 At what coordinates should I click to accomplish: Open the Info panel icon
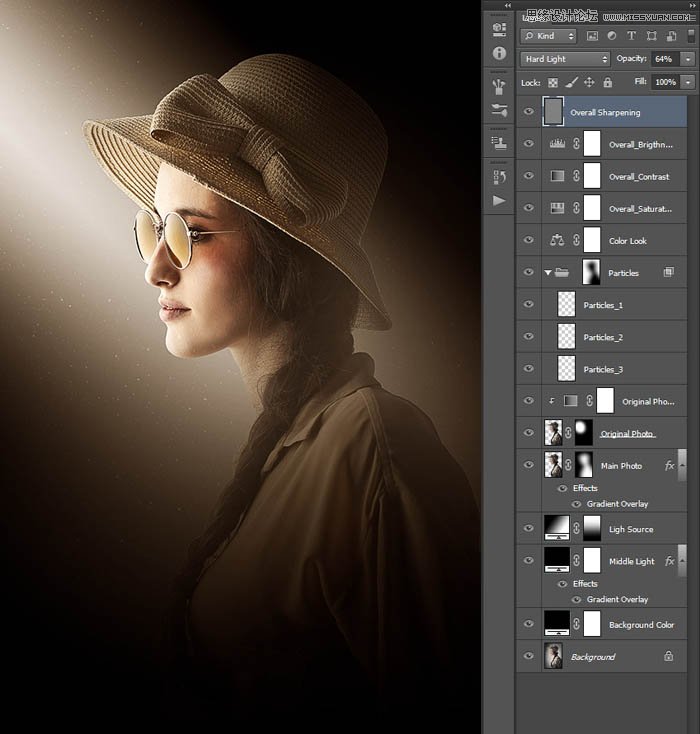point(499,53)
